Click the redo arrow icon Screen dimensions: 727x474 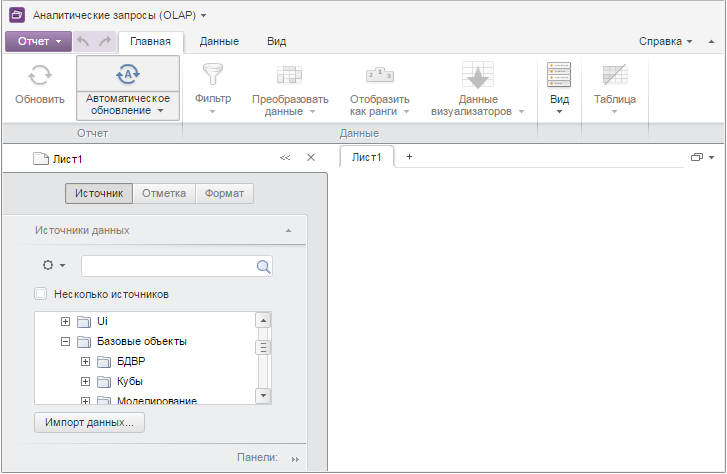coord(105,41)
